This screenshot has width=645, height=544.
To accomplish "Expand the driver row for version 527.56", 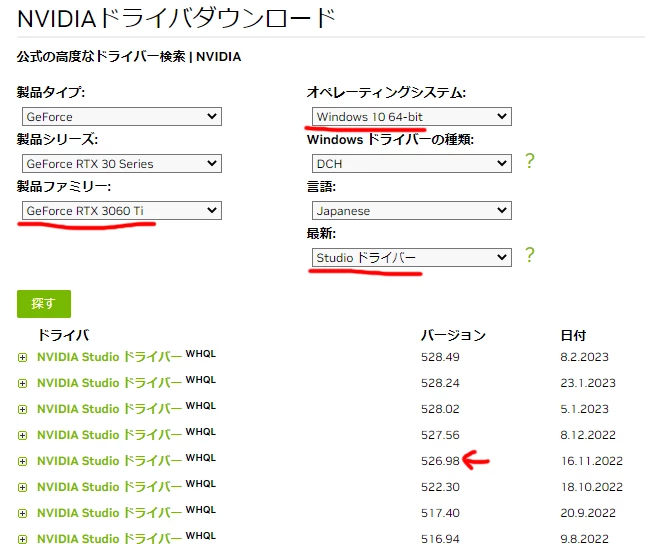I will pos(23,435).
